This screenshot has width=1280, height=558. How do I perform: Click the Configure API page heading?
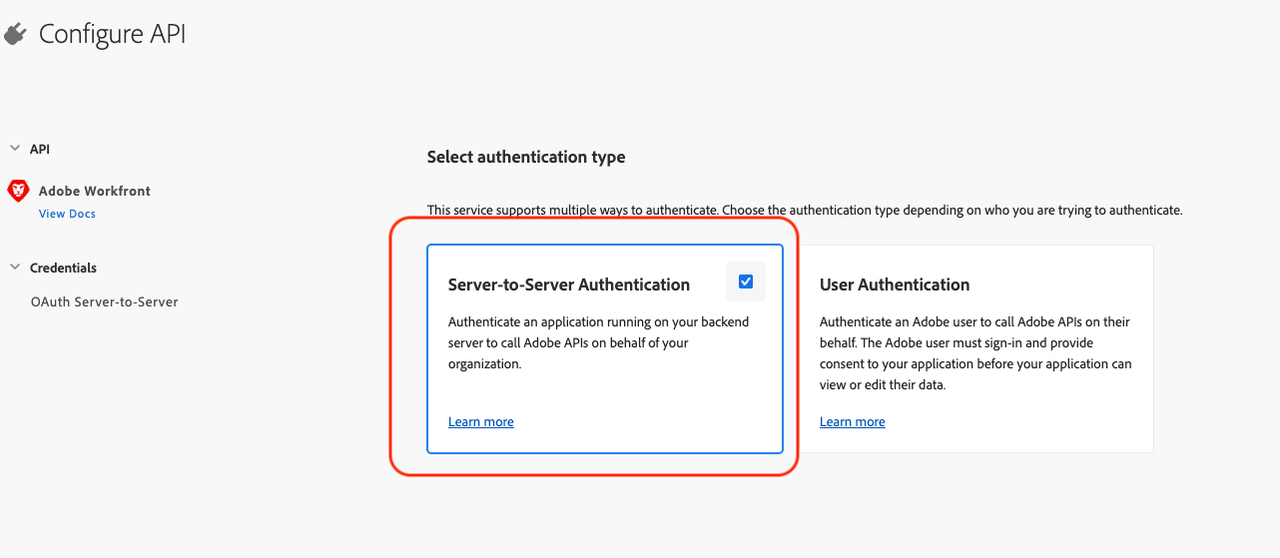(x=112, y=34)
